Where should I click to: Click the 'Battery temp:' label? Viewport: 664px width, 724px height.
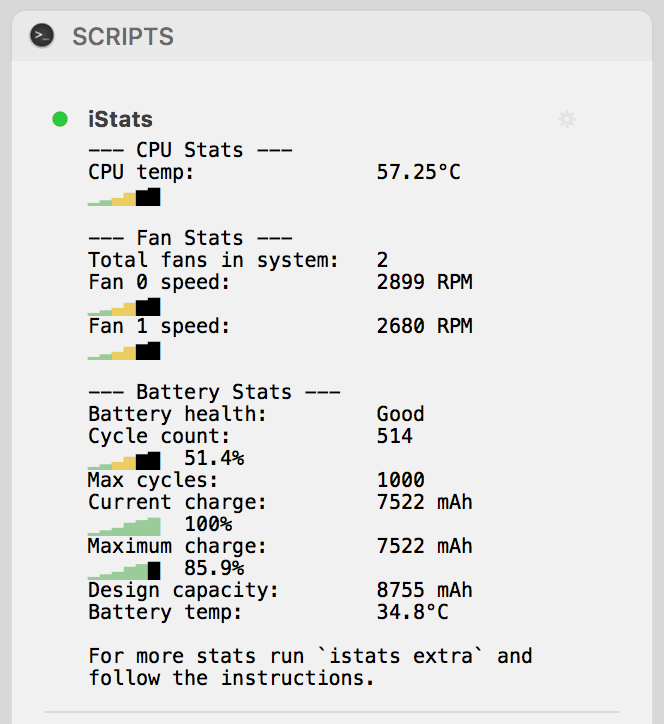(165, 613)
